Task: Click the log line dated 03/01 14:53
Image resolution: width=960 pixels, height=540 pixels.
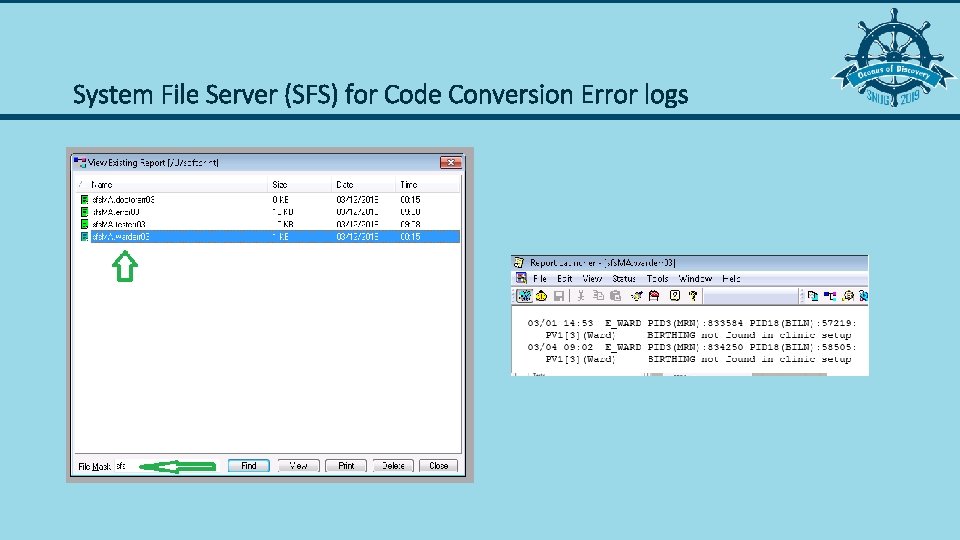Action: (692, 323)
